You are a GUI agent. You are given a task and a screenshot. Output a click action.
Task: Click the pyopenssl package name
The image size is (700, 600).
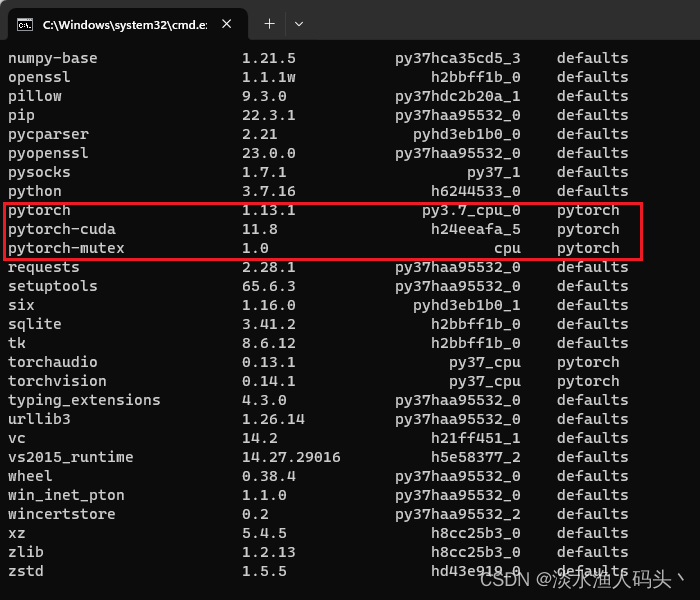[x=48, y=154]
